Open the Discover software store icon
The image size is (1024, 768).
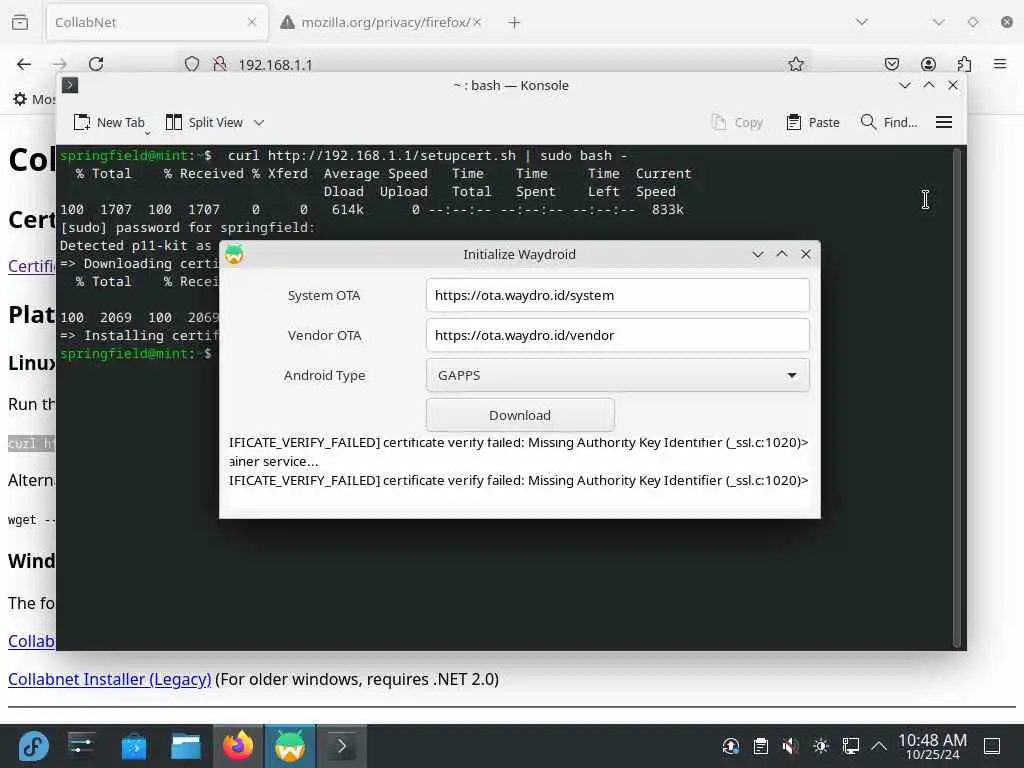[134, 746]
